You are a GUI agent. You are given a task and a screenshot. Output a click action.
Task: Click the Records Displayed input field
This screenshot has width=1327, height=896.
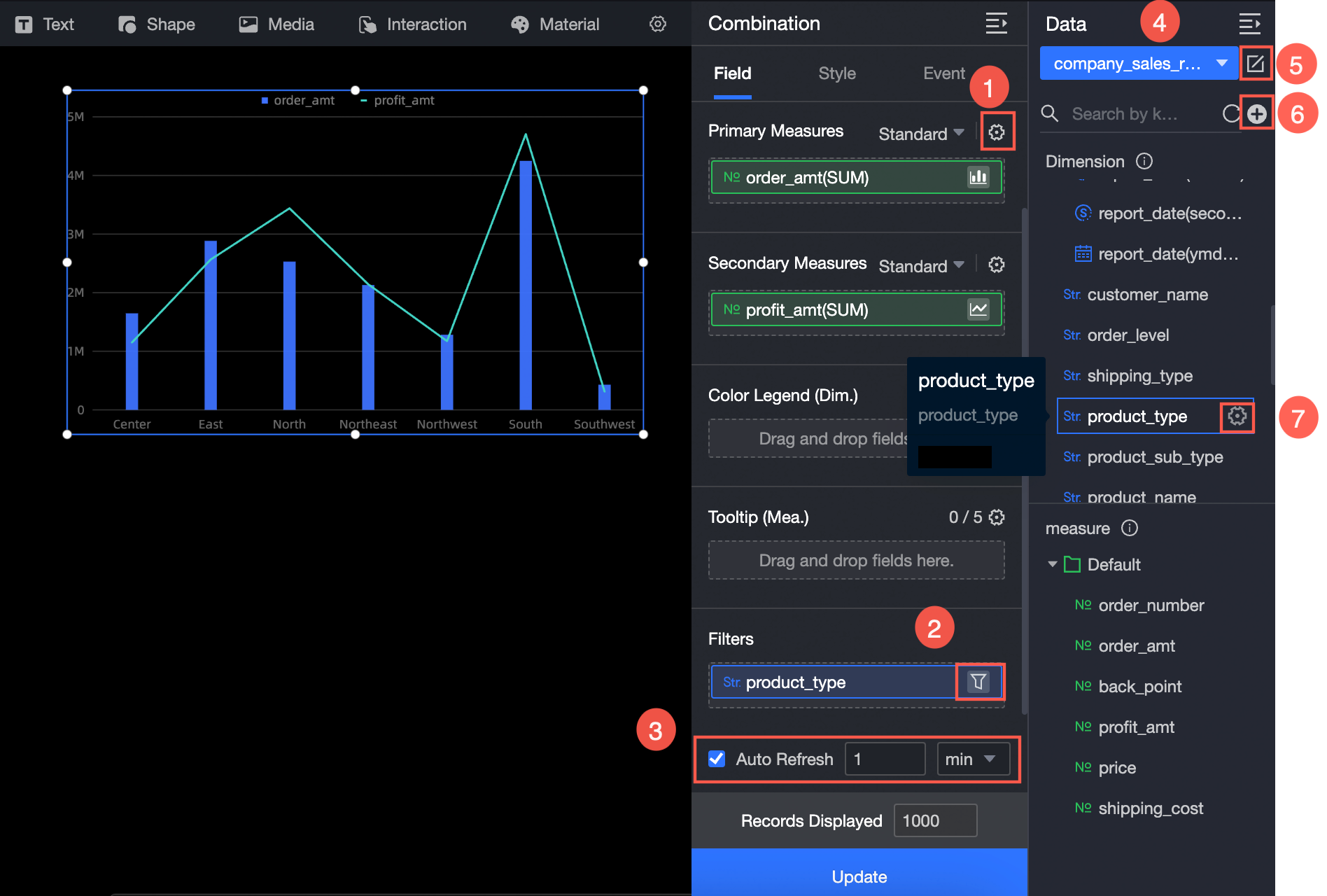(x=935, y=820)
